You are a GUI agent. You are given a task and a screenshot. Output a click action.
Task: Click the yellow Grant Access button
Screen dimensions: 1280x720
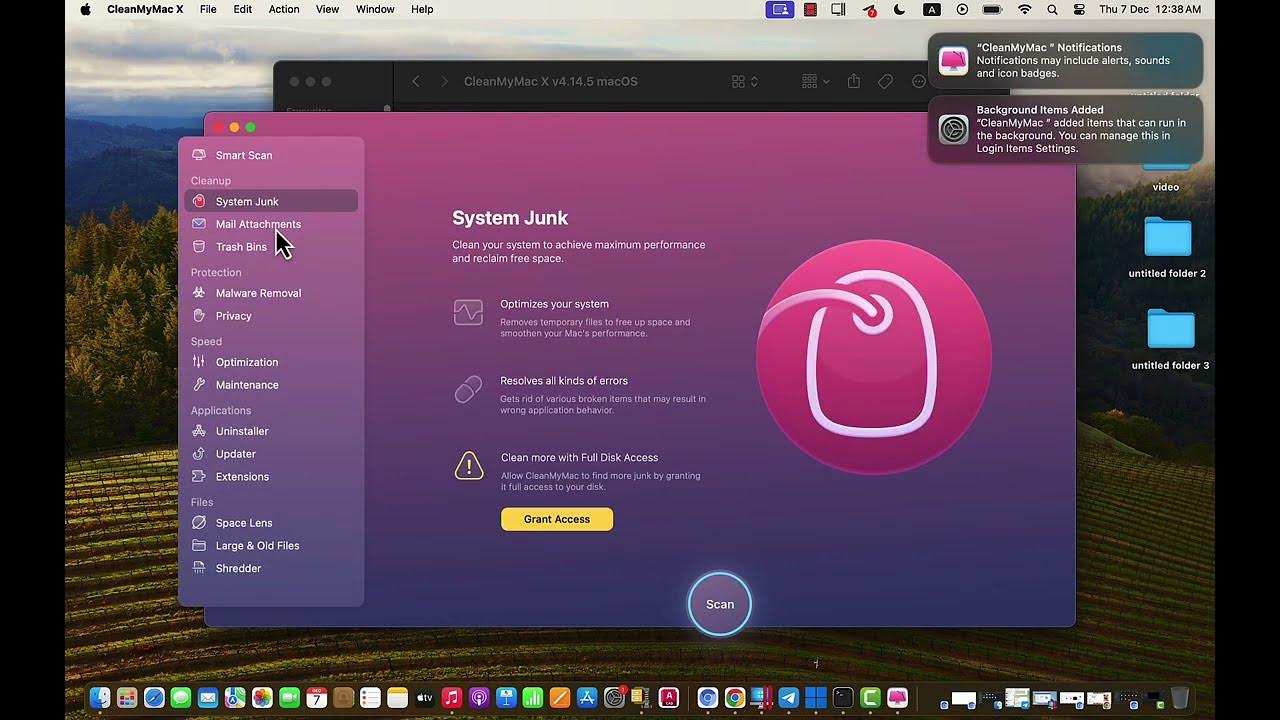point(557,519)
